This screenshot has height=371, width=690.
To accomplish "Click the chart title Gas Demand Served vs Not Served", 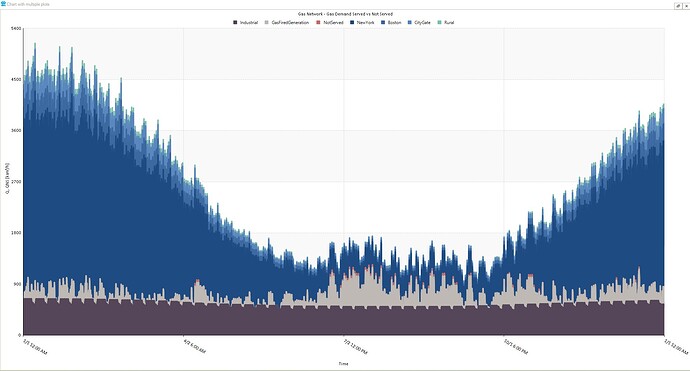I will (345, 14).
